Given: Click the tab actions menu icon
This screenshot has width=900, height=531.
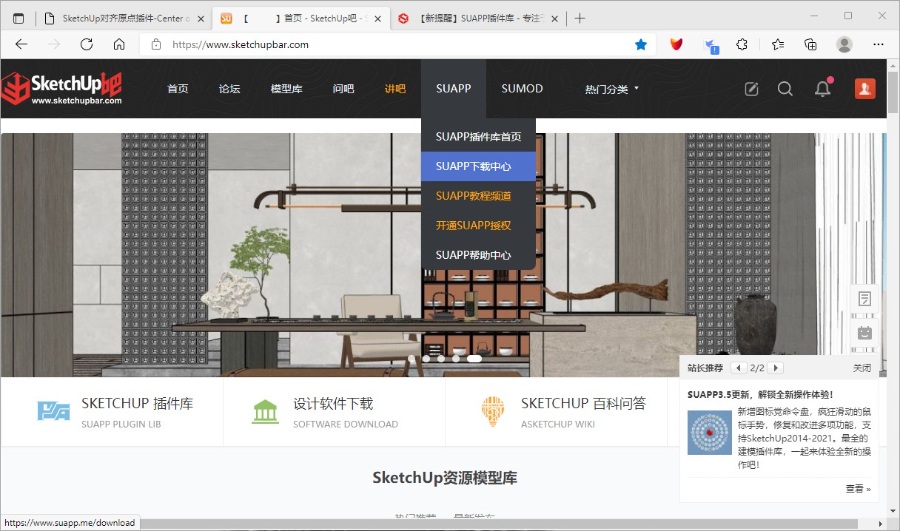Looking at the screenshot, I should tap(18, 18).
